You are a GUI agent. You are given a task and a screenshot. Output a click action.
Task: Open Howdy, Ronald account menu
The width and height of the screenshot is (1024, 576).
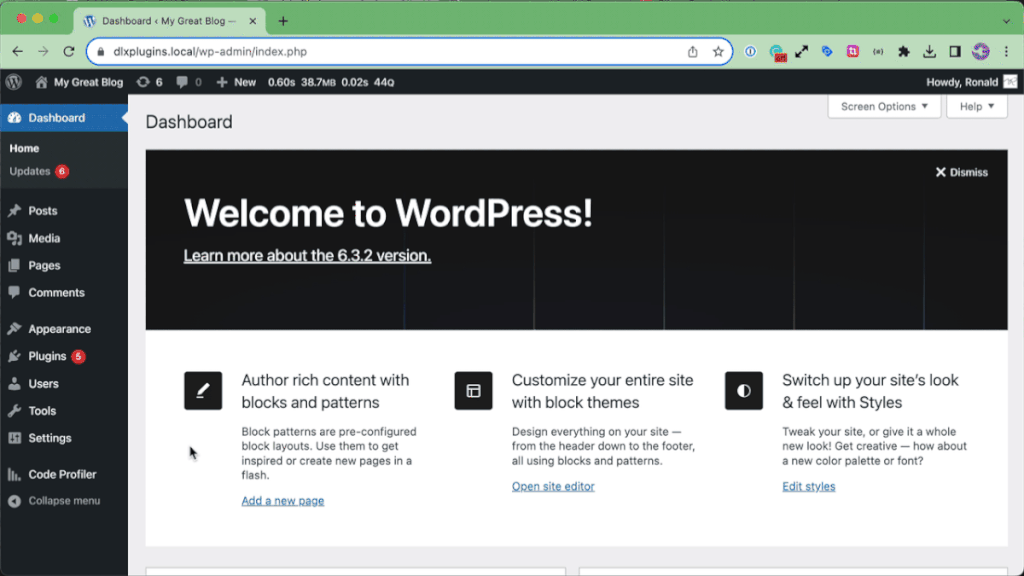pos(971,82)
